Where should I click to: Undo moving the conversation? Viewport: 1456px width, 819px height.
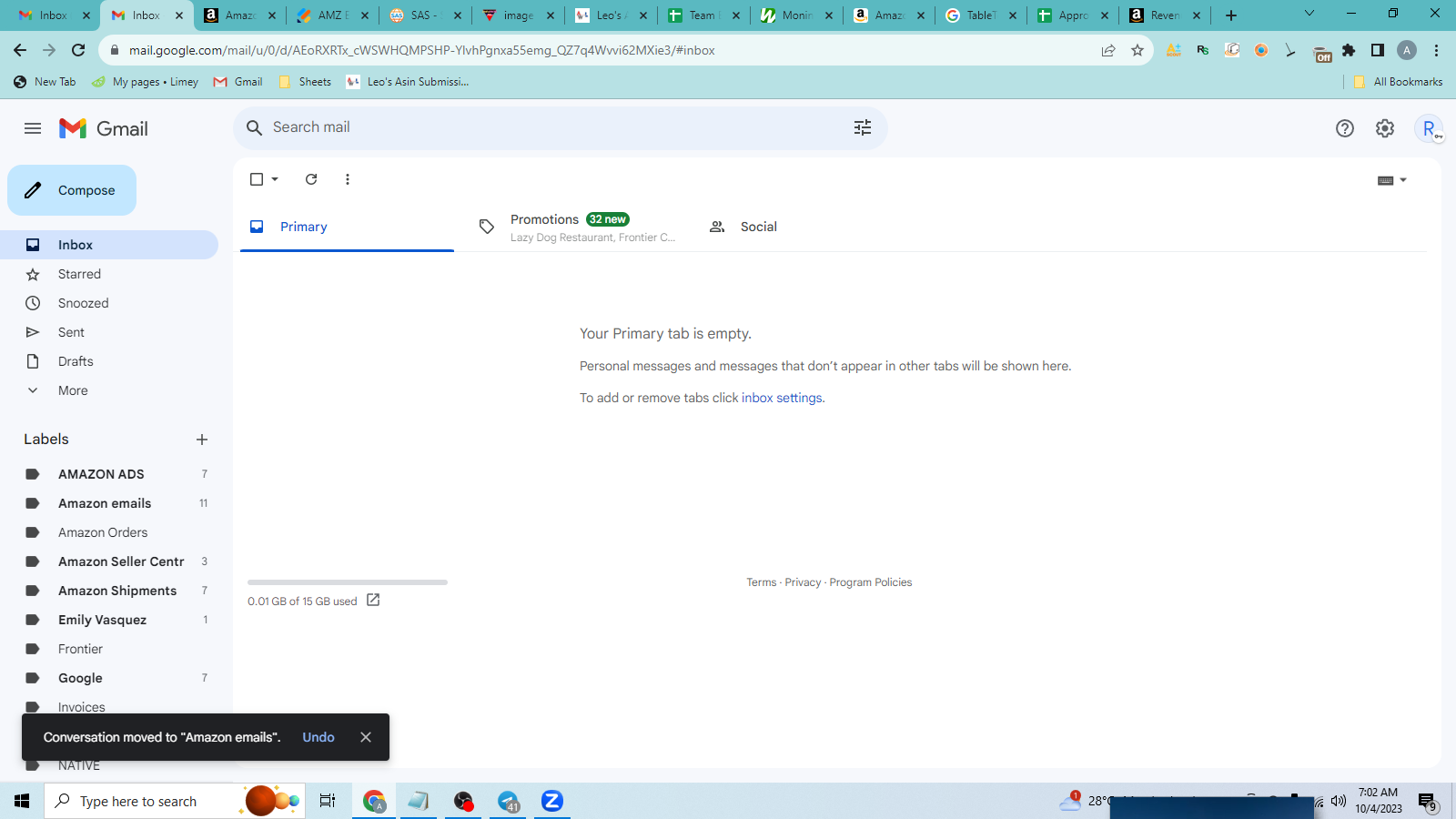click(x=318, y=737)
